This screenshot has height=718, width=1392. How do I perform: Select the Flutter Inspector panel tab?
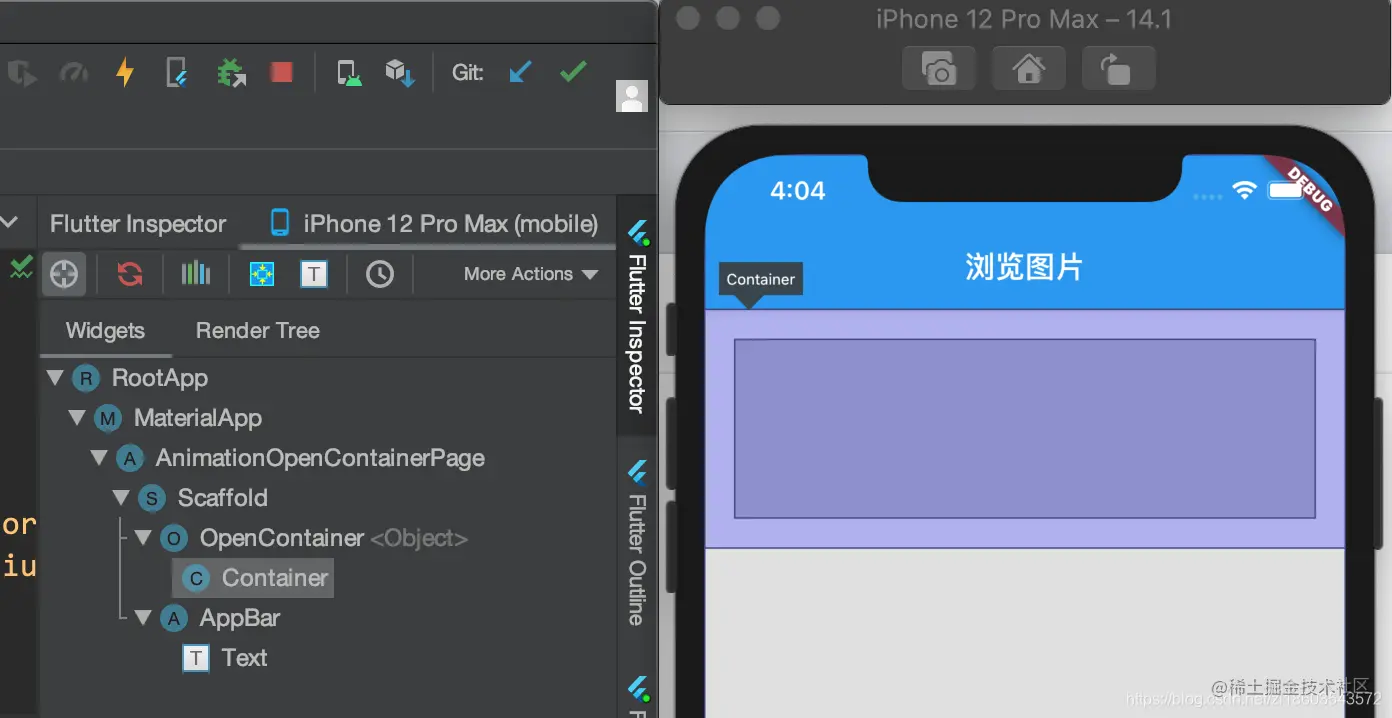138,224
